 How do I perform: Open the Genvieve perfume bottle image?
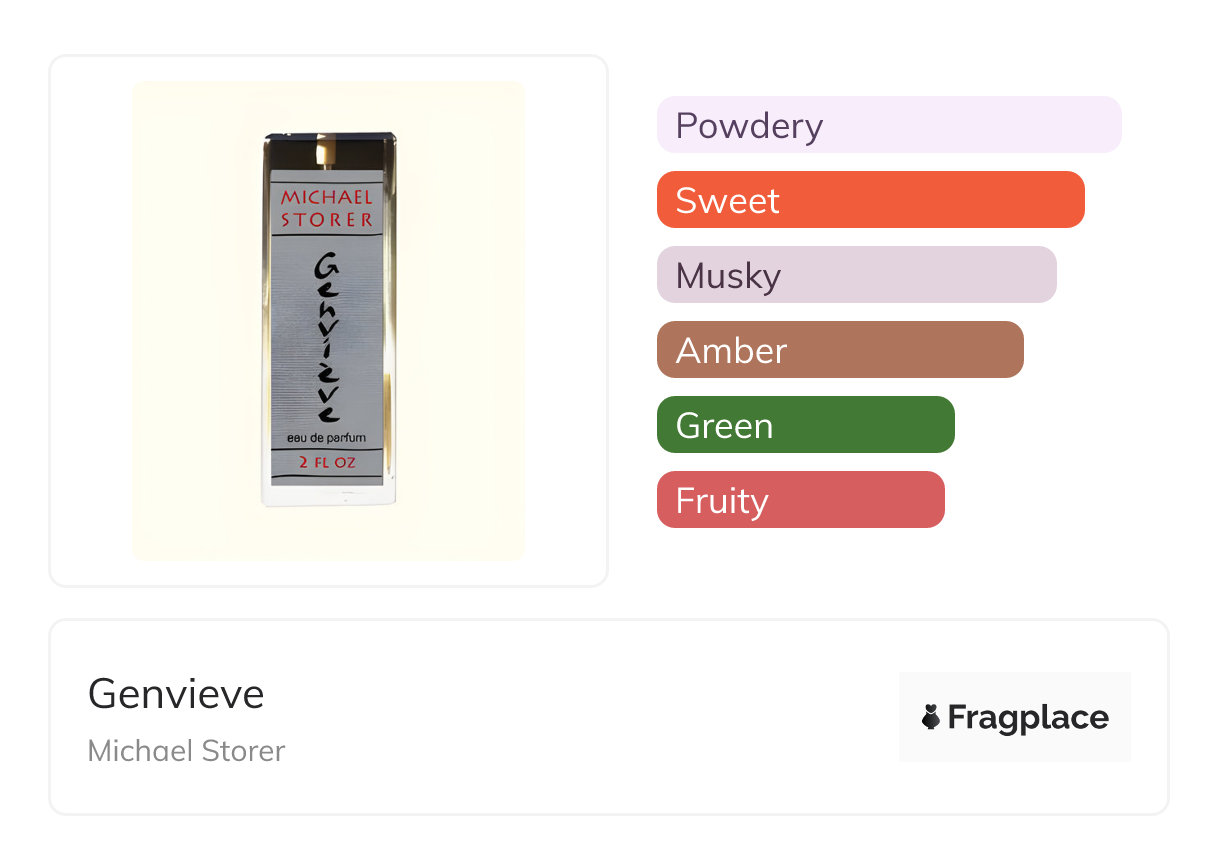pyautogui.click(x=328, y=320)
